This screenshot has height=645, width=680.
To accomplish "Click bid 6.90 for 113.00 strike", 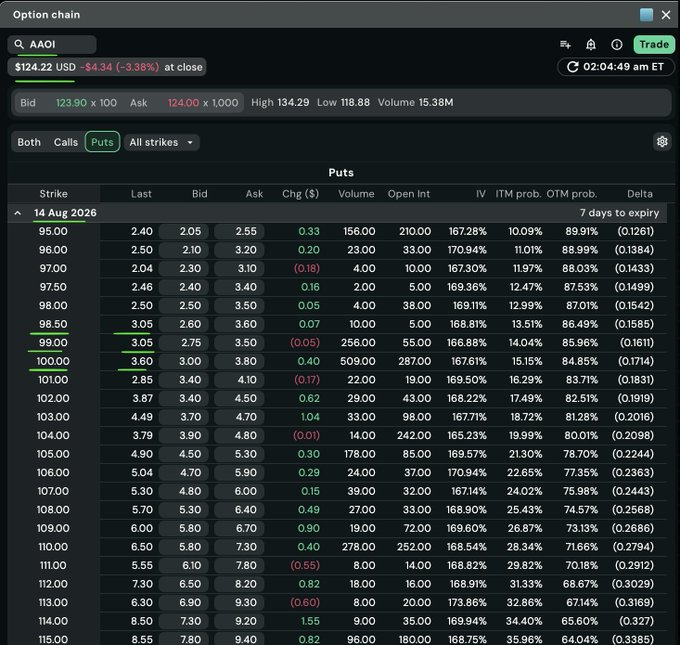I will [183, 602].
